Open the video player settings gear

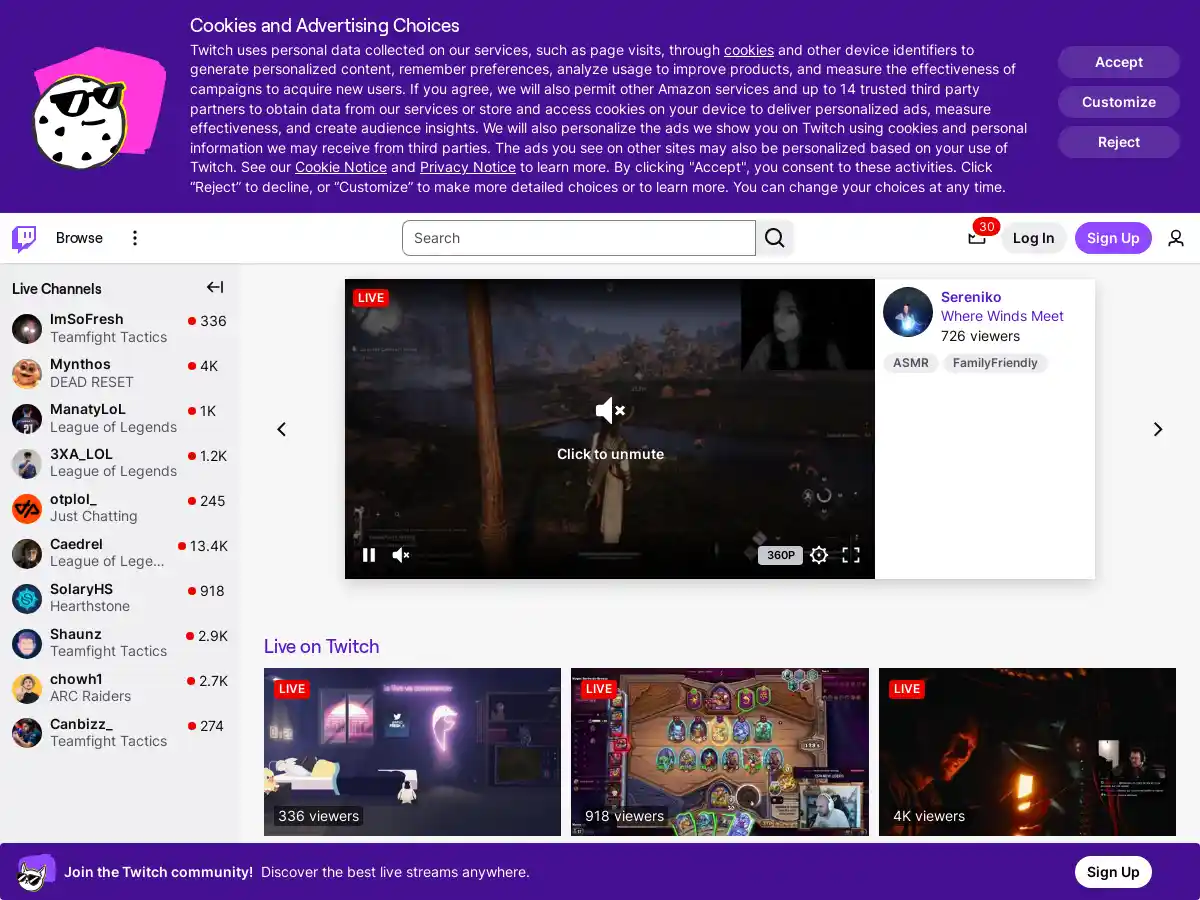(x=819, y=555)
